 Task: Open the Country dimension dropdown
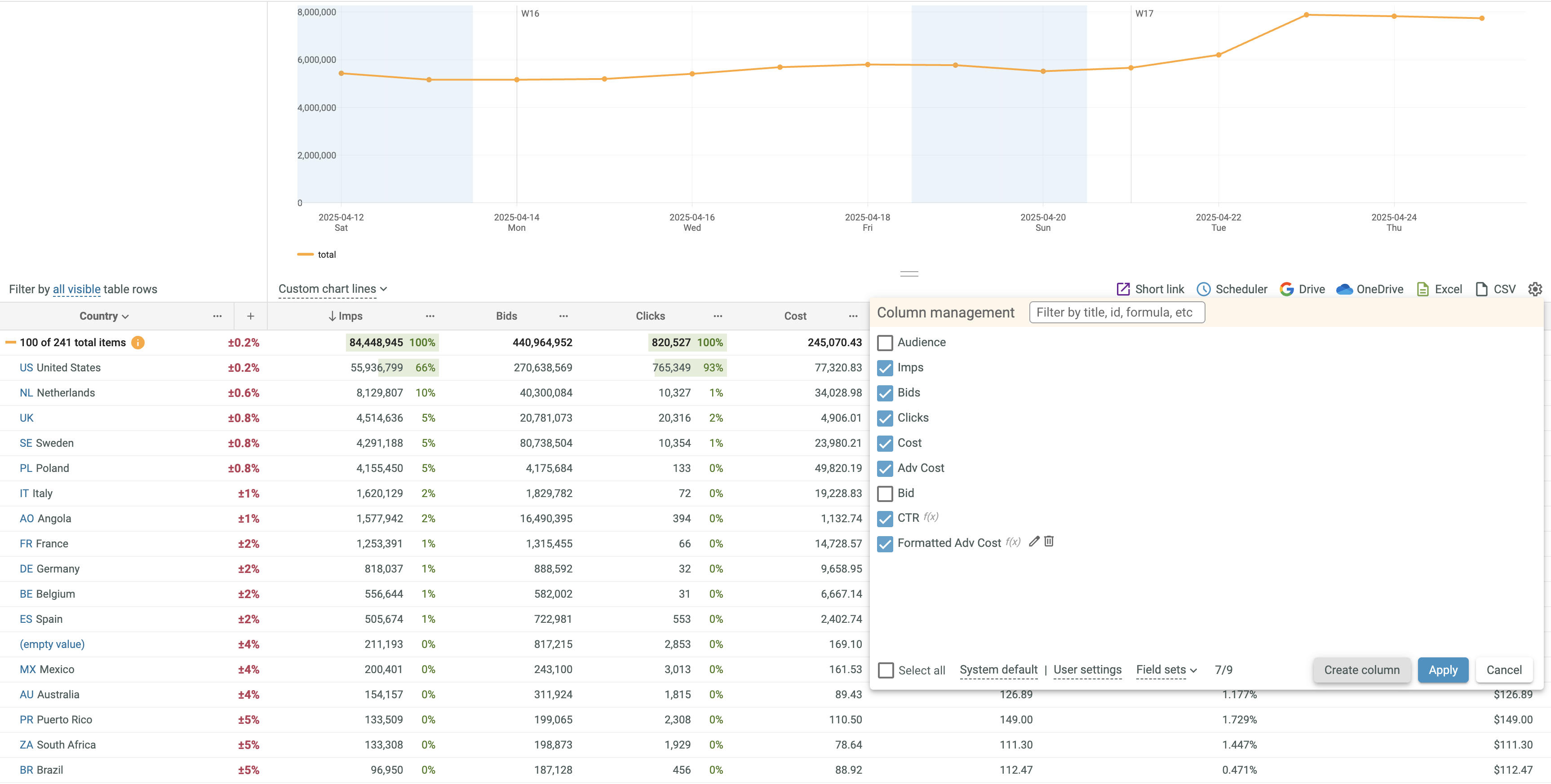(x=103, y=317)
